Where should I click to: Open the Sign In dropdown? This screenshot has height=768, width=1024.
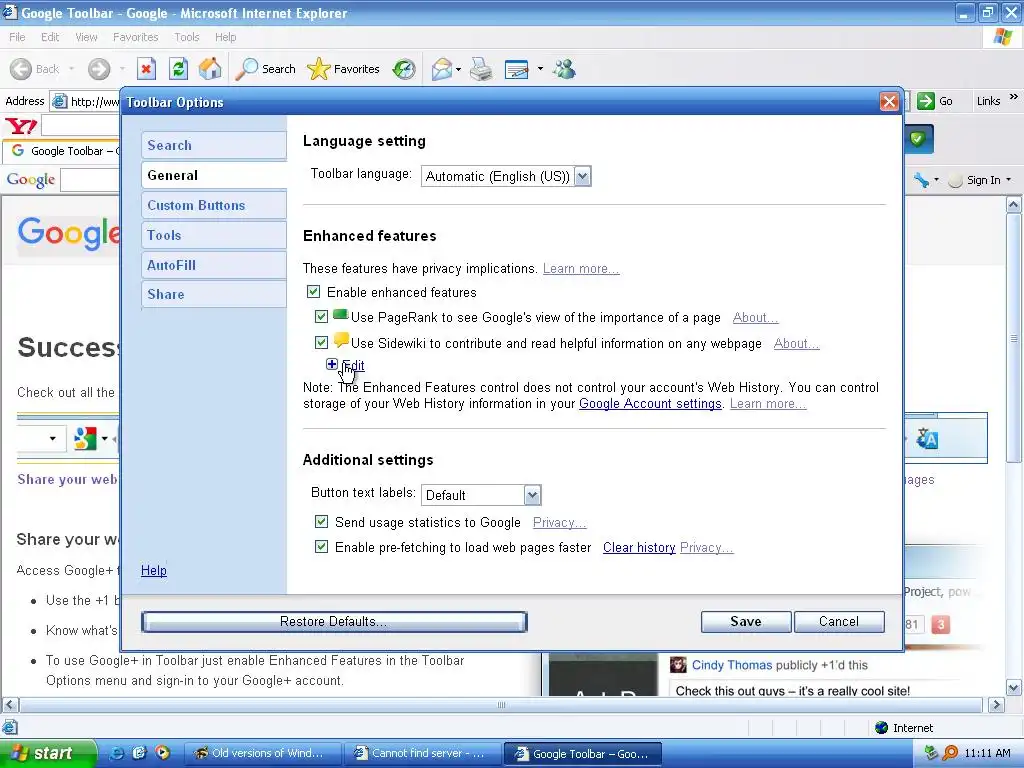pyautogui.click(x=980, y=180)
